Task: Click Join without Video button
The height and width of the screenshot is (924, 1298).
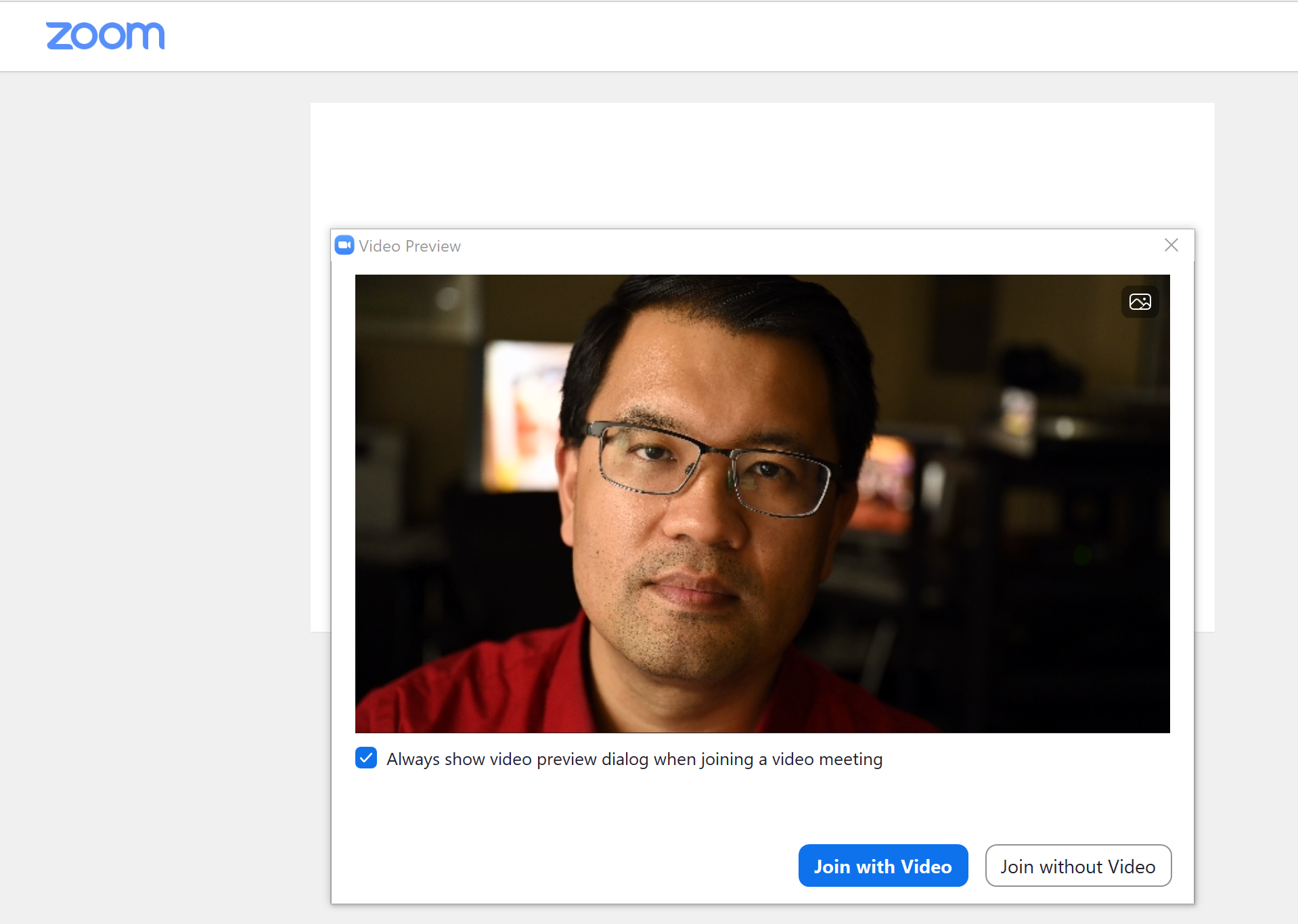Action: 1078,866
